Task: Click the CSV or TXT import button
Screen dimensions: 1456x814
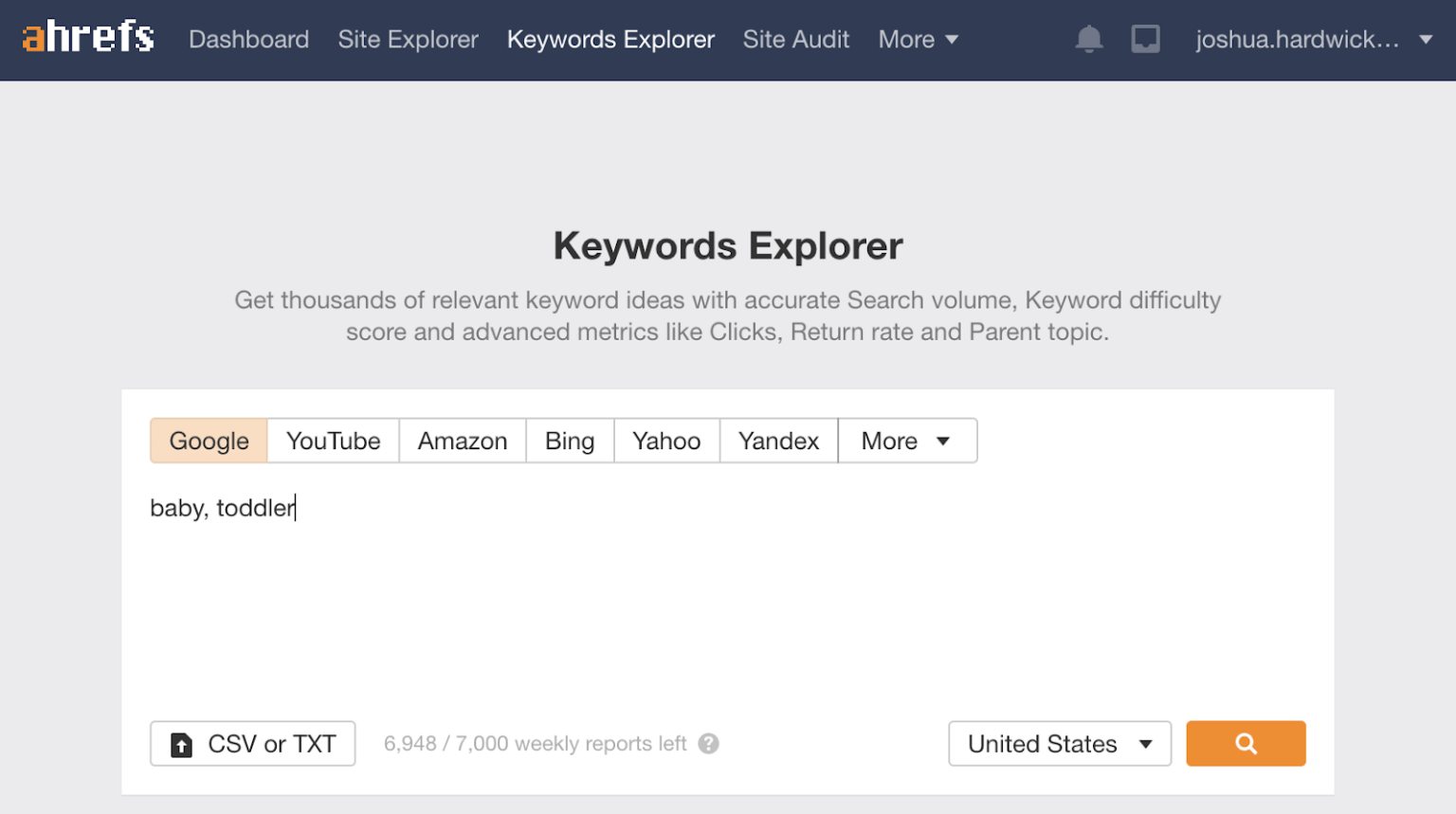Action: pyautogui.click(x=252, y=744)
